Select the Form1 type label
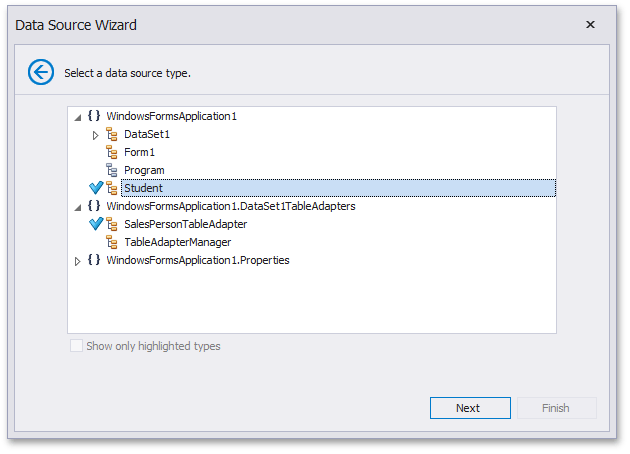This screenshot has height=454, width=630. [139, 152]
